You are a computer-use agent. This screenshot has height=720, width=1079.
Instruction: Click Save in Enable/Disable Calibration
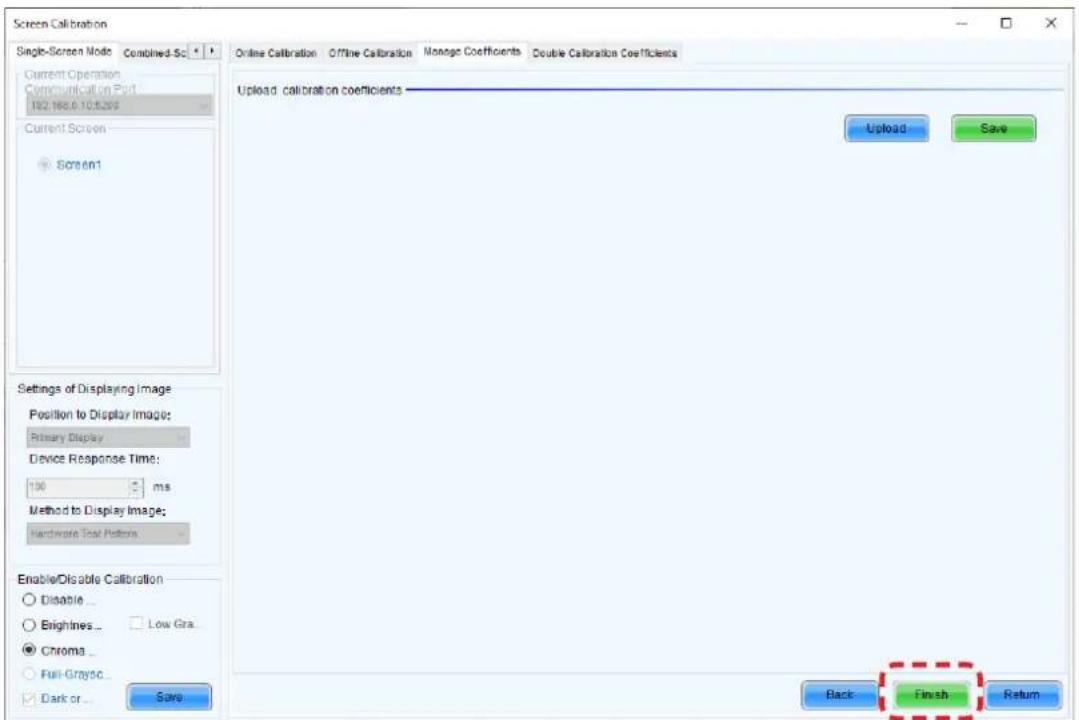click(169, 697)
